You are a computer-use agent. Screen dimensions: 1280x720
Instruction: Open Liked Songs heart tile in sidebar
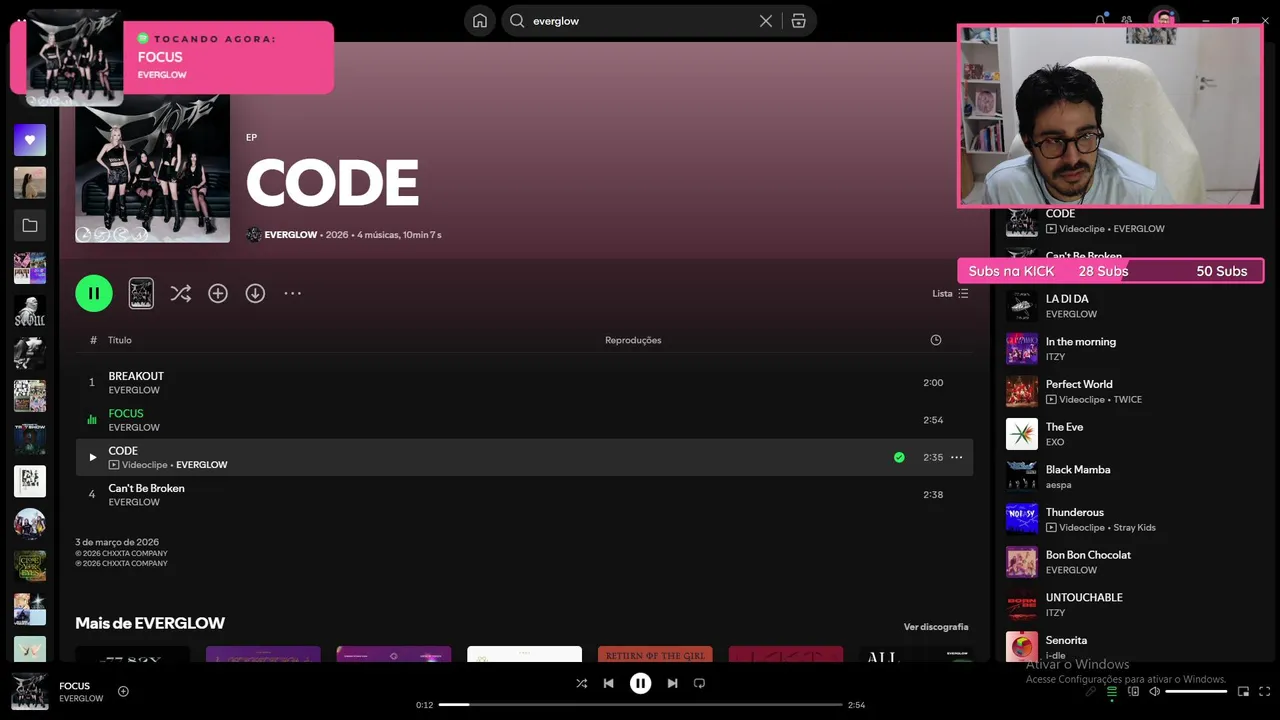[x=30, y=140]
